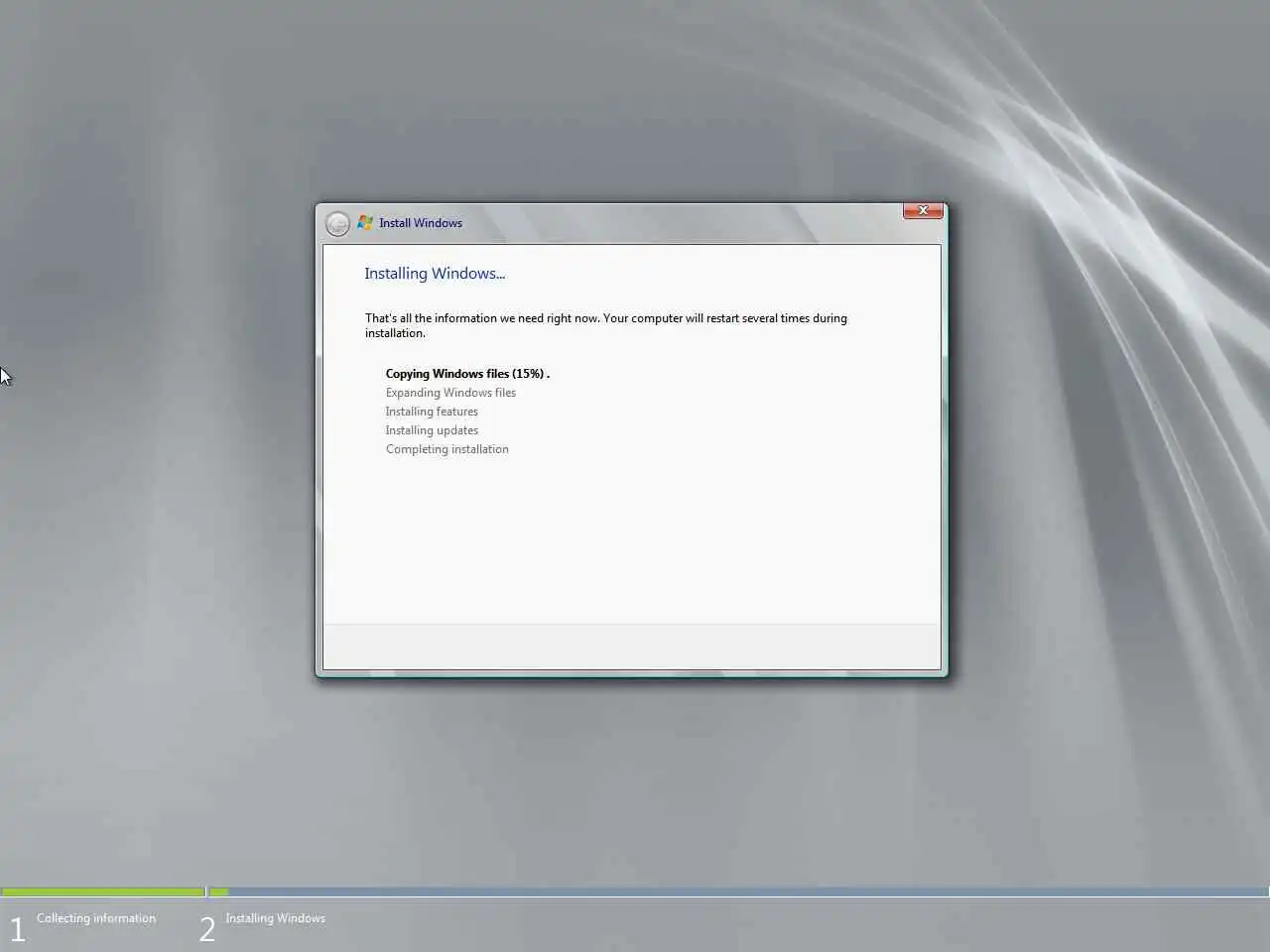Click the Install Windows title text
1270x952 pixels.
point(421,223)
